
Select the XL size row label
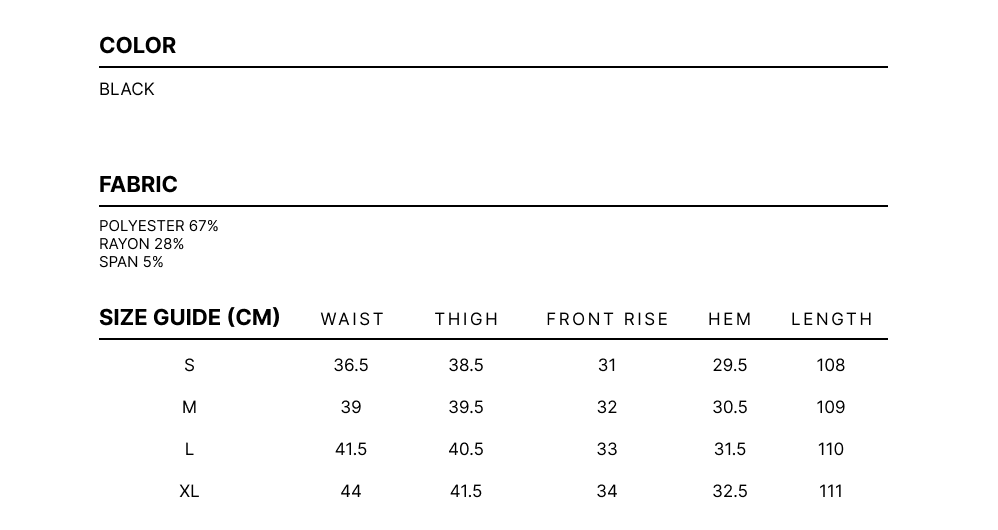click(x=189, y=491)
